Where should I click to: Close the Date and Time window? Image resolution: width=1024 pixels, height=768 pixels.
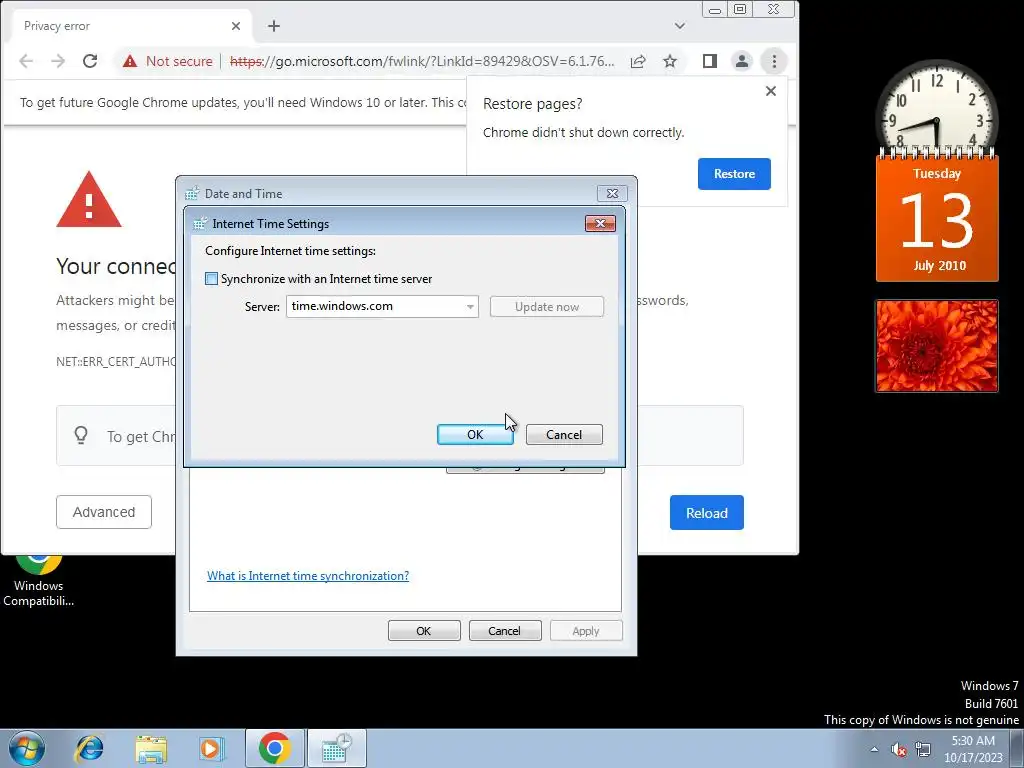(612, 193)
